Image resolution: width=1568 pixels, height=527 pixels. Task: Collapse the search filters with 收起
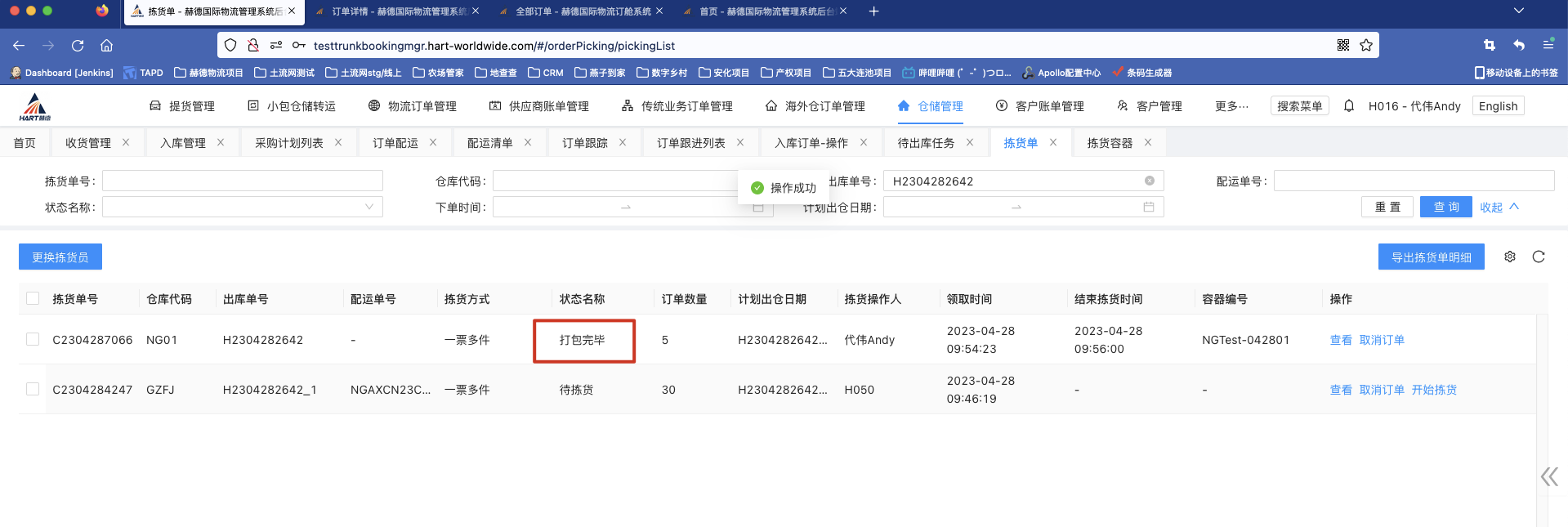pos(1499,207)
